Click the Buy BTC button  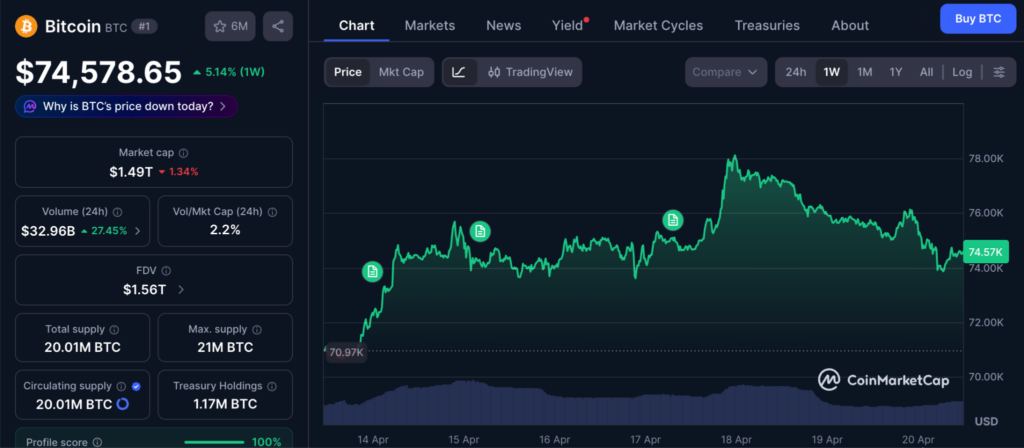(x=977, y=19)
